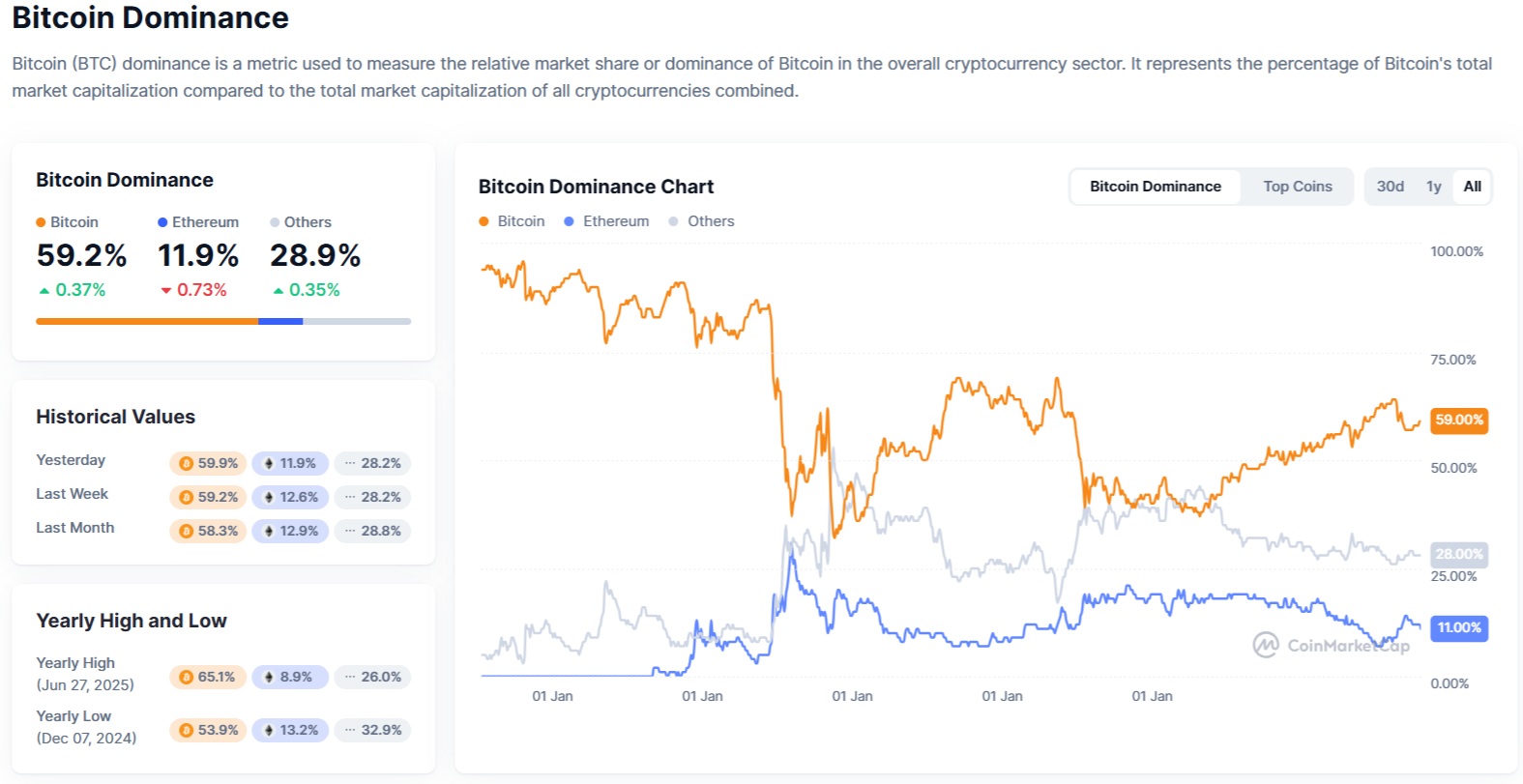Click the Bitcoin icon on Yesterday's 59.9% badge
1523x784 pixels.
(x=187, y=463)
